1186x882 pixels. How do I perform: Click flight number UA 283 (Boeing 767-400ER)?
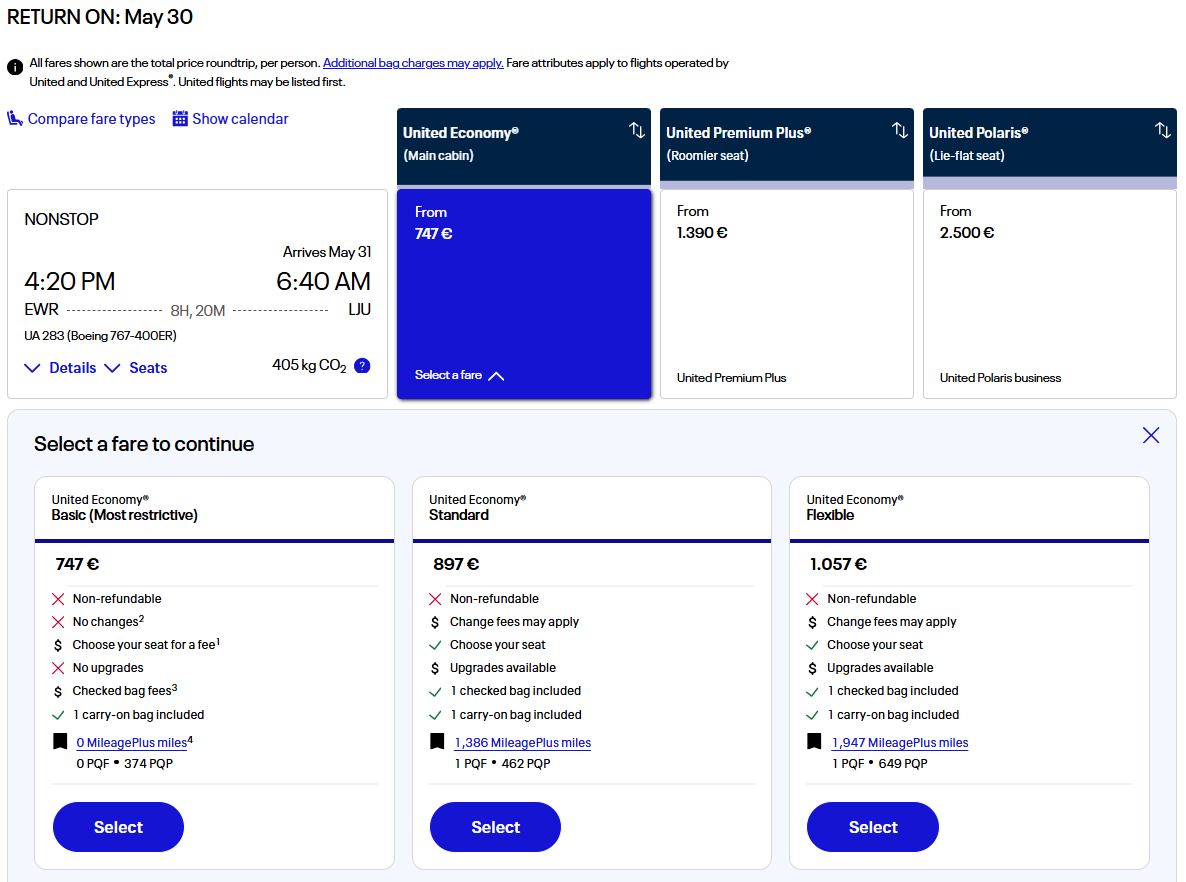[100, 335]
